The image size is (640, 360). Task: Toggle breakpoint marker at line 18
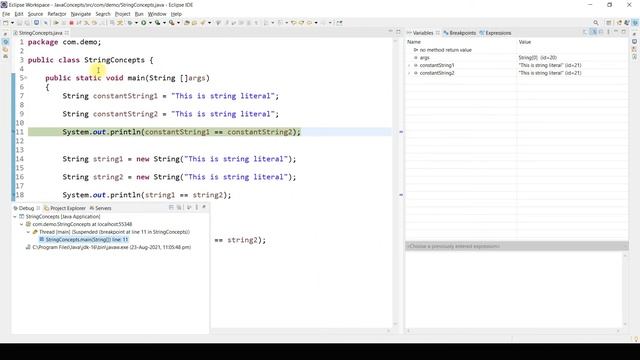(x=13, y=195)
